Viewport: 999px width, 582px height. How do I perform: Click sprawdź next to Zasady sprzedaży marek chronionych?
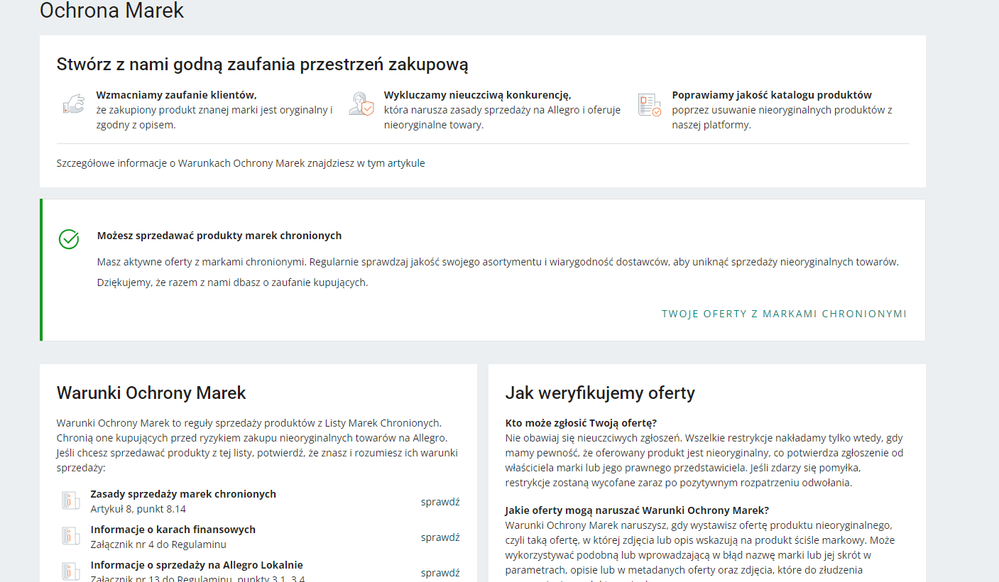(x=440, y=501)
